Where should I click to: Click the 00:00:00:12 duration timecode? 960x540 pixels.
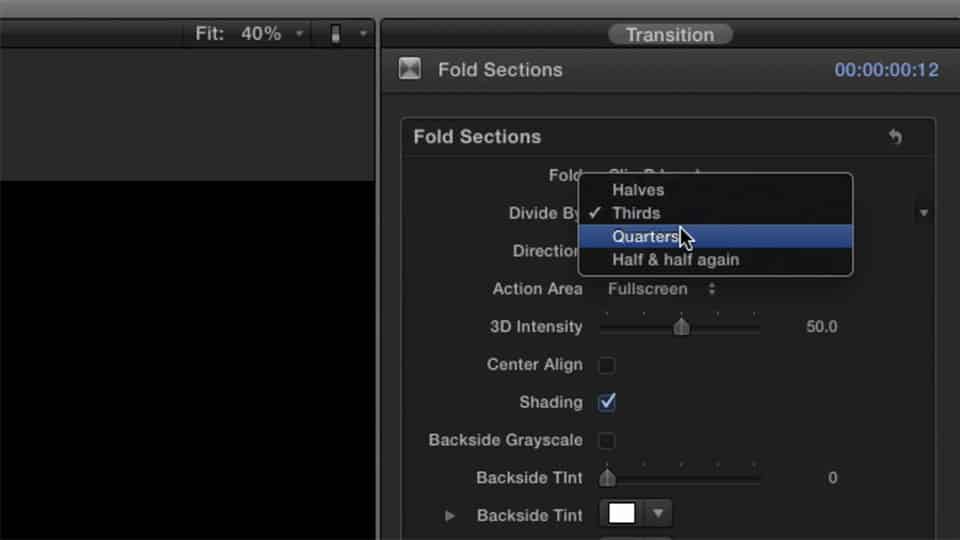pos(886,70)
